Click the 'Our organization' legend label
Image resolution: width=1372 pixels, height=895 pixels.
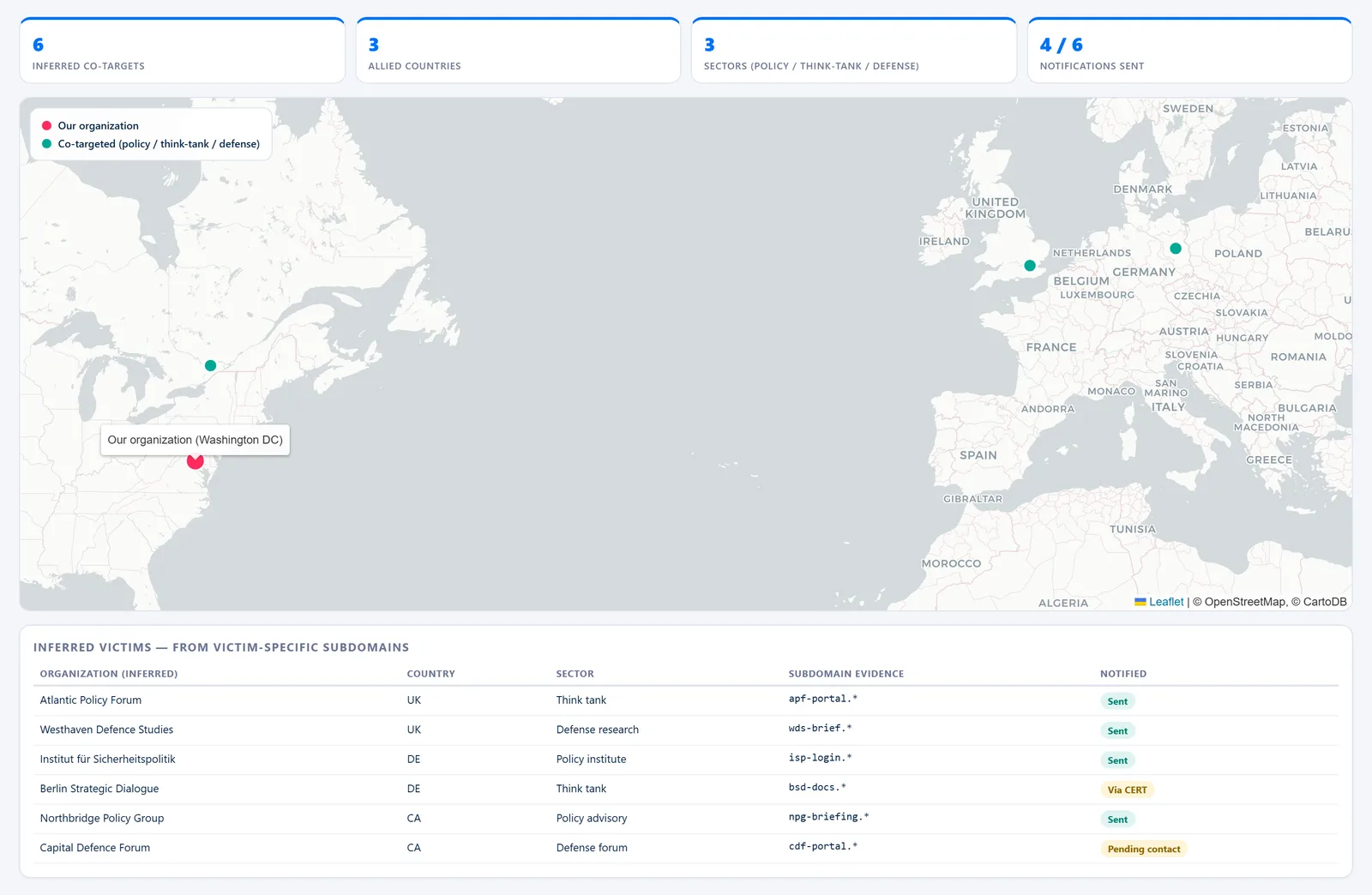[x=98, y=126]
